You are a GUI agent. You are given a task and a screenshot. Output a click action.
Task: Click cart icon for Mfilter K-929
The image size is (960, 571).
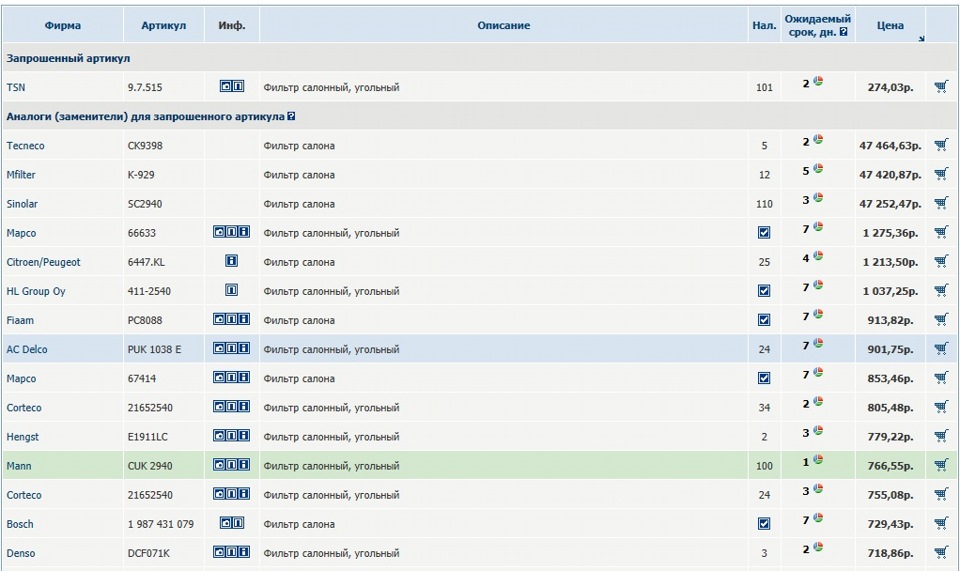941,174
